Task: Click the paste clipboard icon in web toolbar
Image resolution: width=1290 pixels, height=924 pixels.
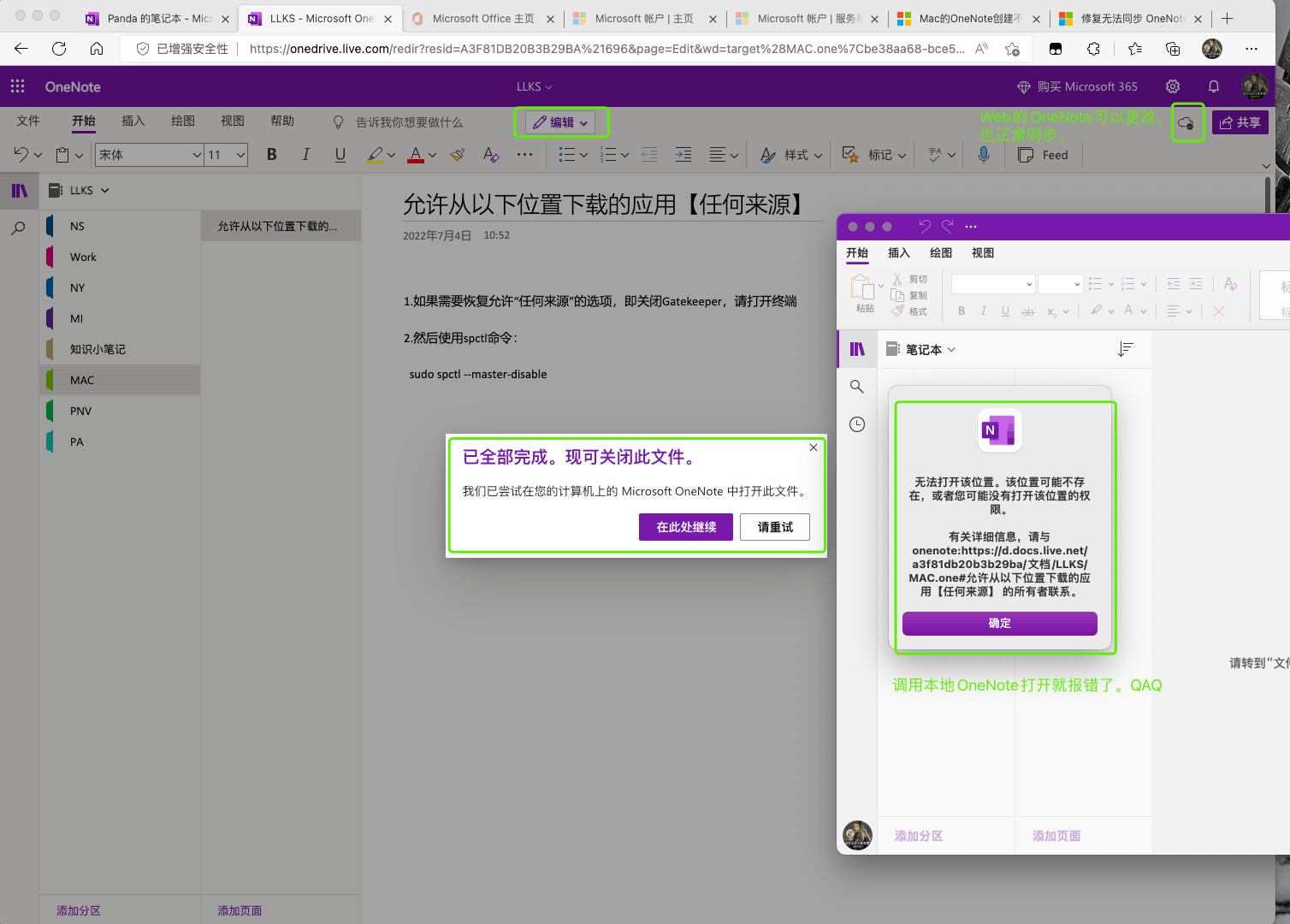Action: pos(62,155)
